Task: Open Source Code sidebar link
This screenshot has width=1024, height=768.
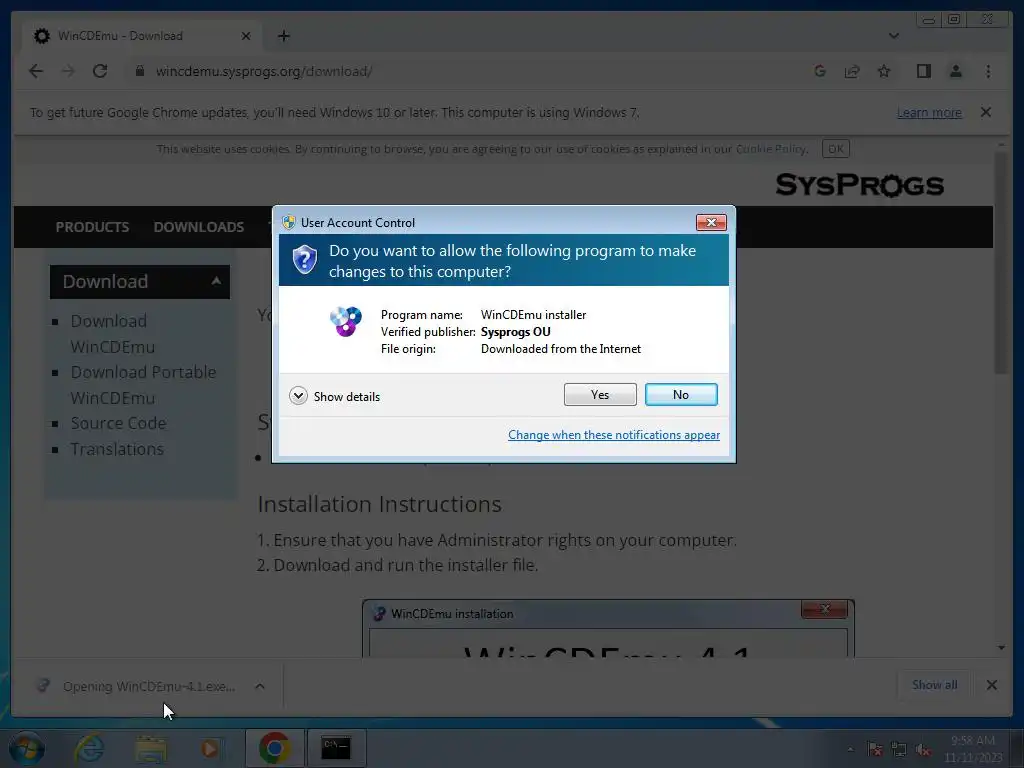Action: pos(118,423)
